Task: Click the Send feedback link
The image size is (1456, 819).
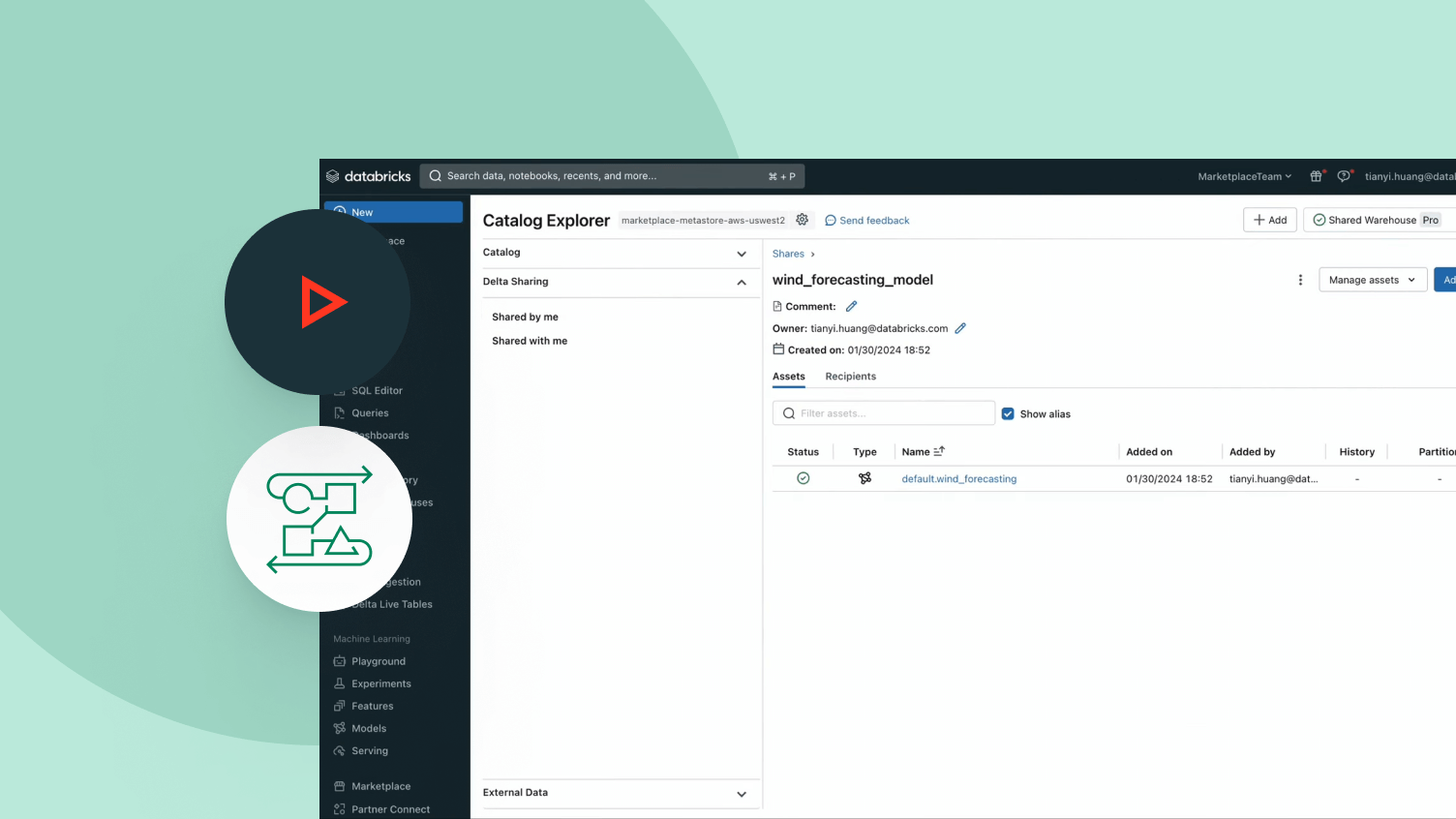Action: pos(867,221)
